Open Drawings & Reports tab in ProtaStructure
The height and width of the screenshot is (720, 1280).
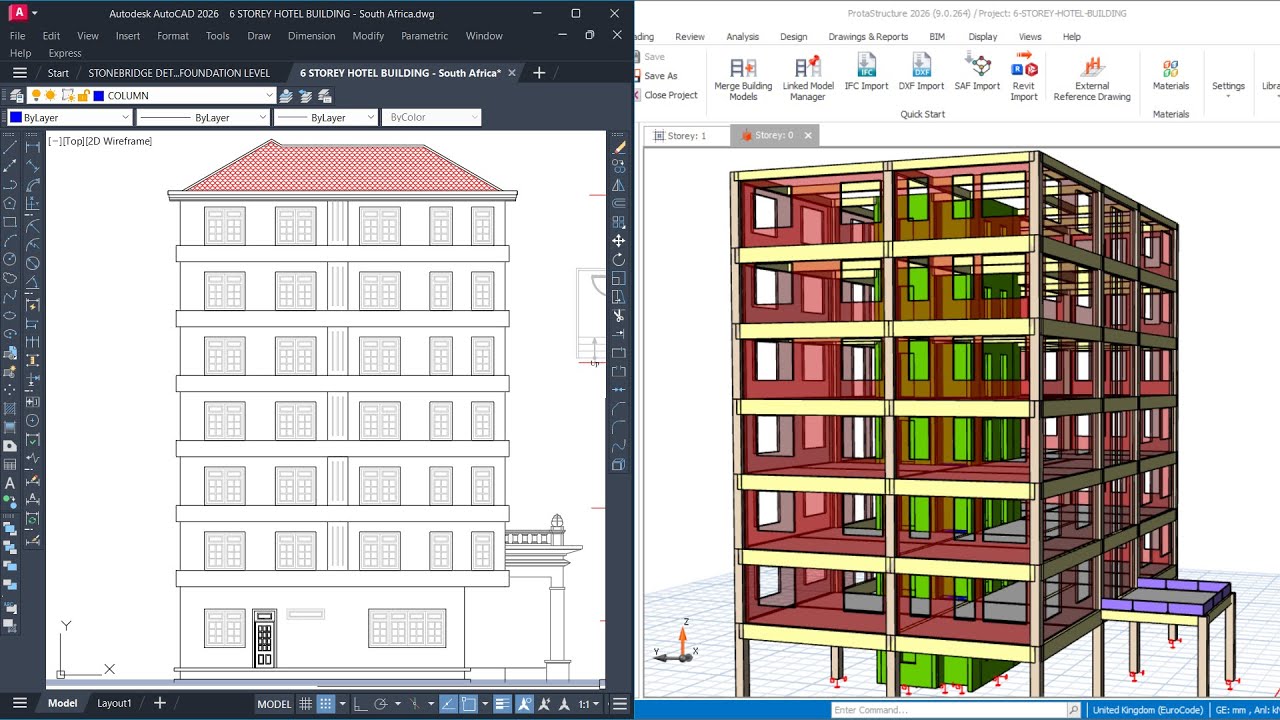[868, 37]
